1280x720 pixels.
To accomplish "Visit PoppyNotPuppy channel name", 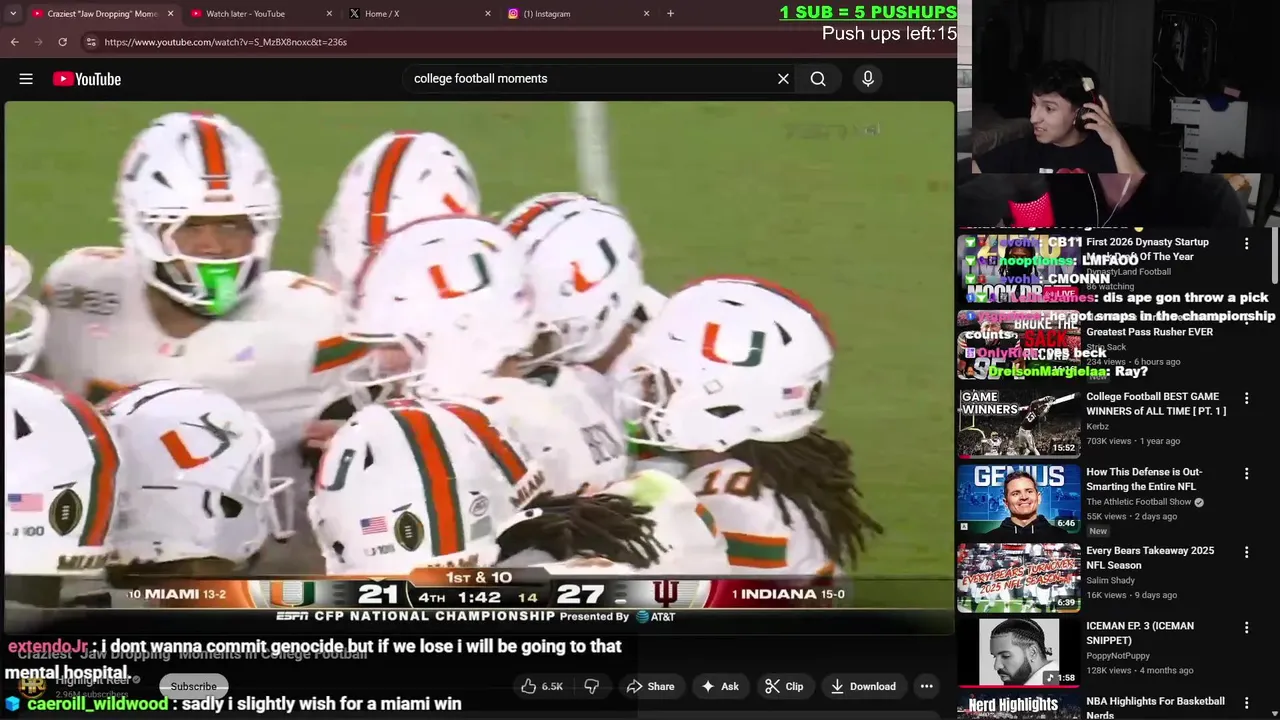I will [1118, 656].
